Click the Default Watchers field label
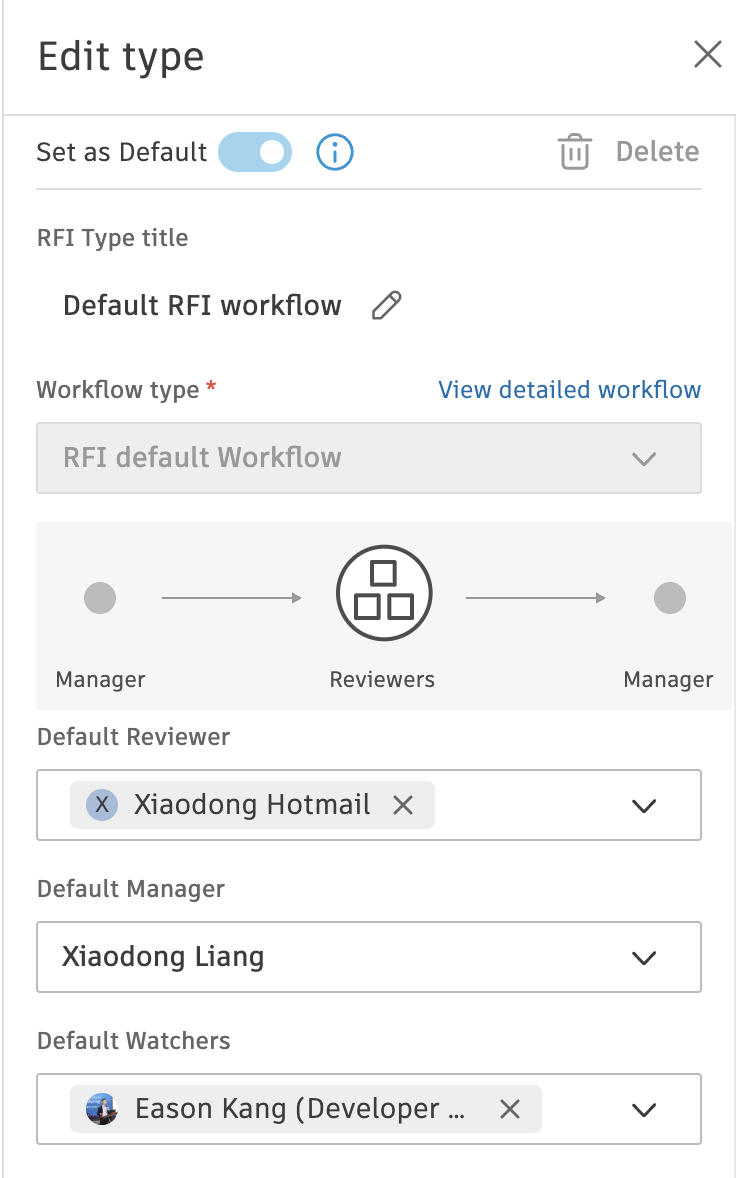 [x=133, y=1041]
